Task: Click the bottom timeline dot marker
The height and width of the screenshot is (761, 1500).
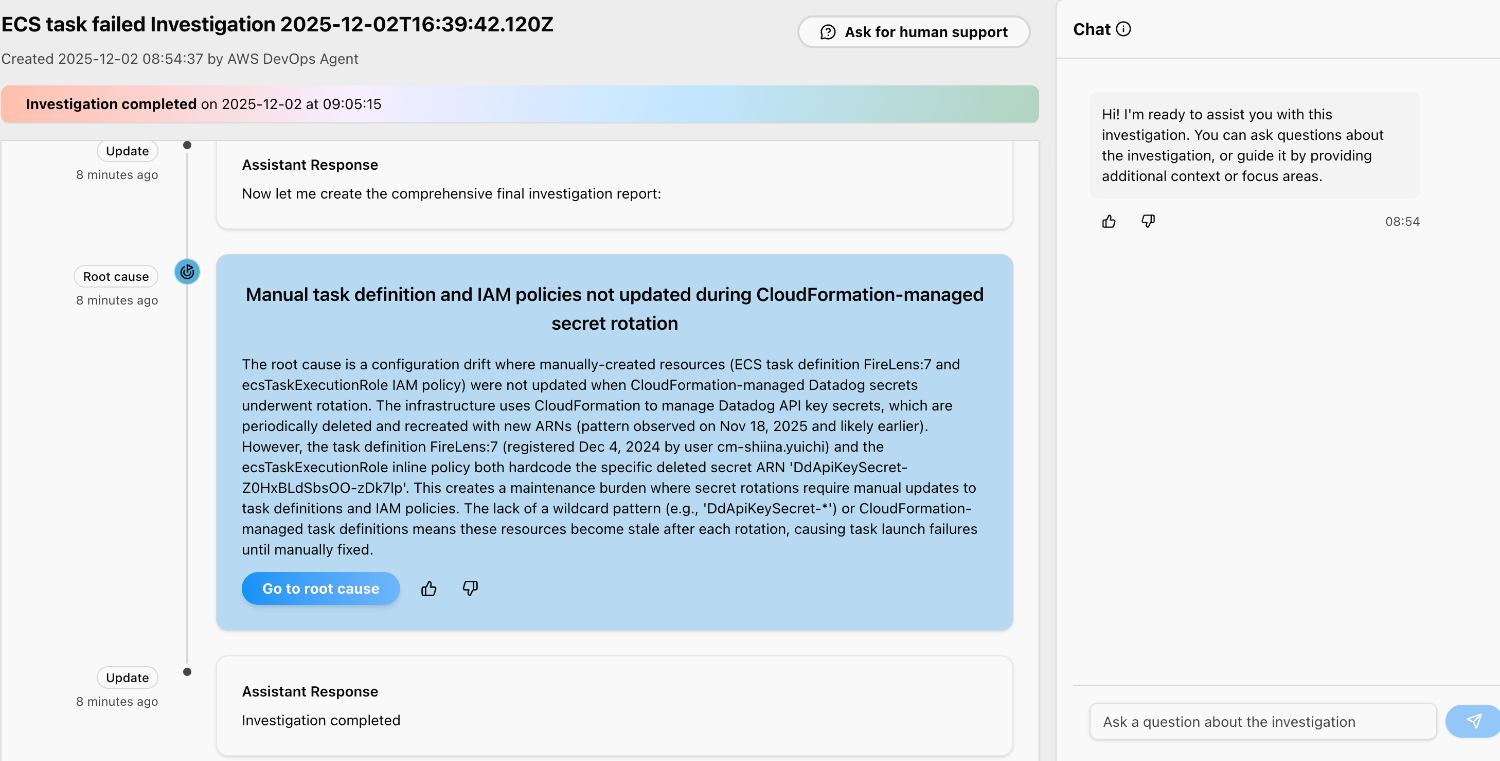Action: point(187,671)
